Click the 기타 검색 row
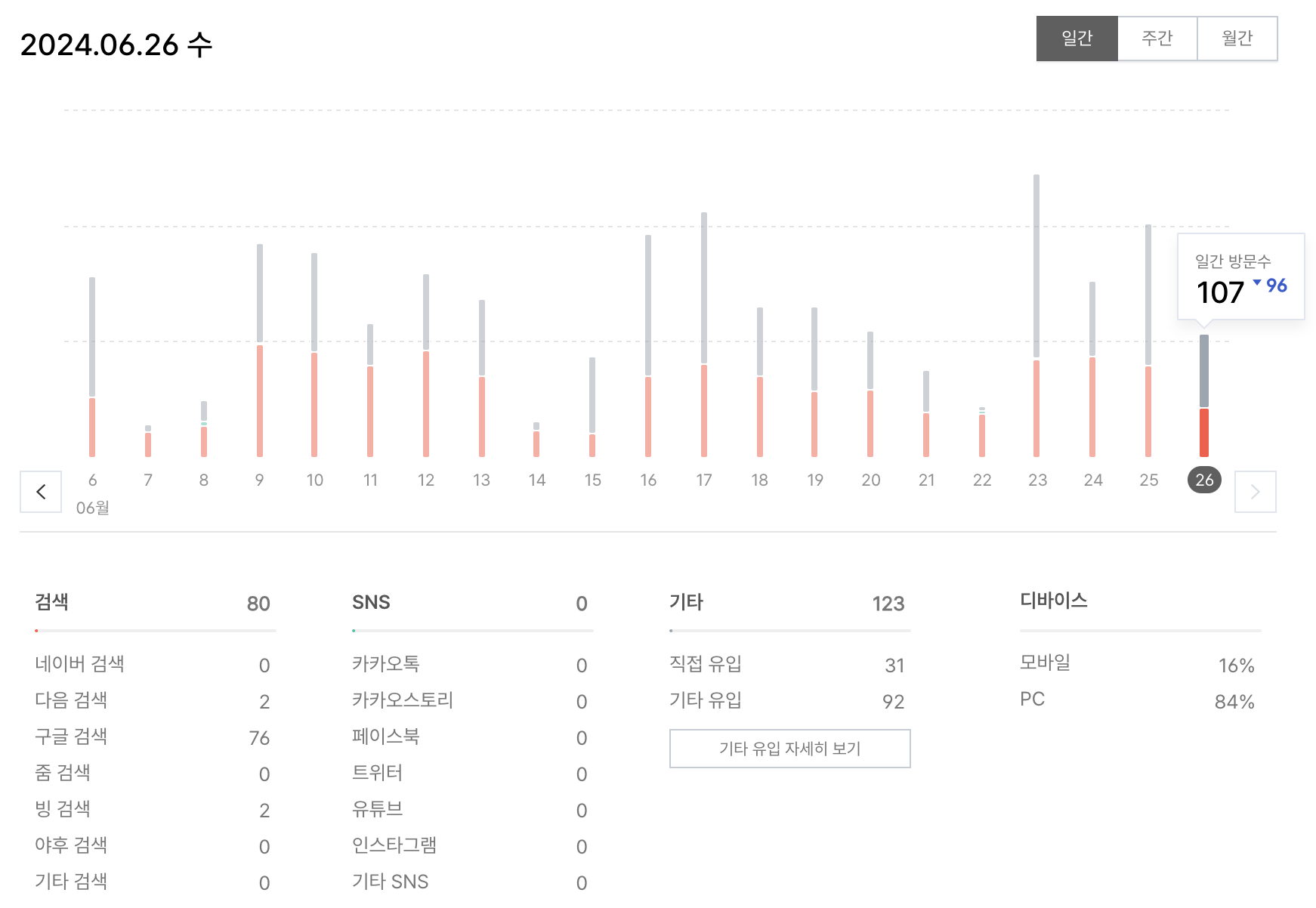The height and width of the screenshot is (908, 1316). (x=155, y=882)
